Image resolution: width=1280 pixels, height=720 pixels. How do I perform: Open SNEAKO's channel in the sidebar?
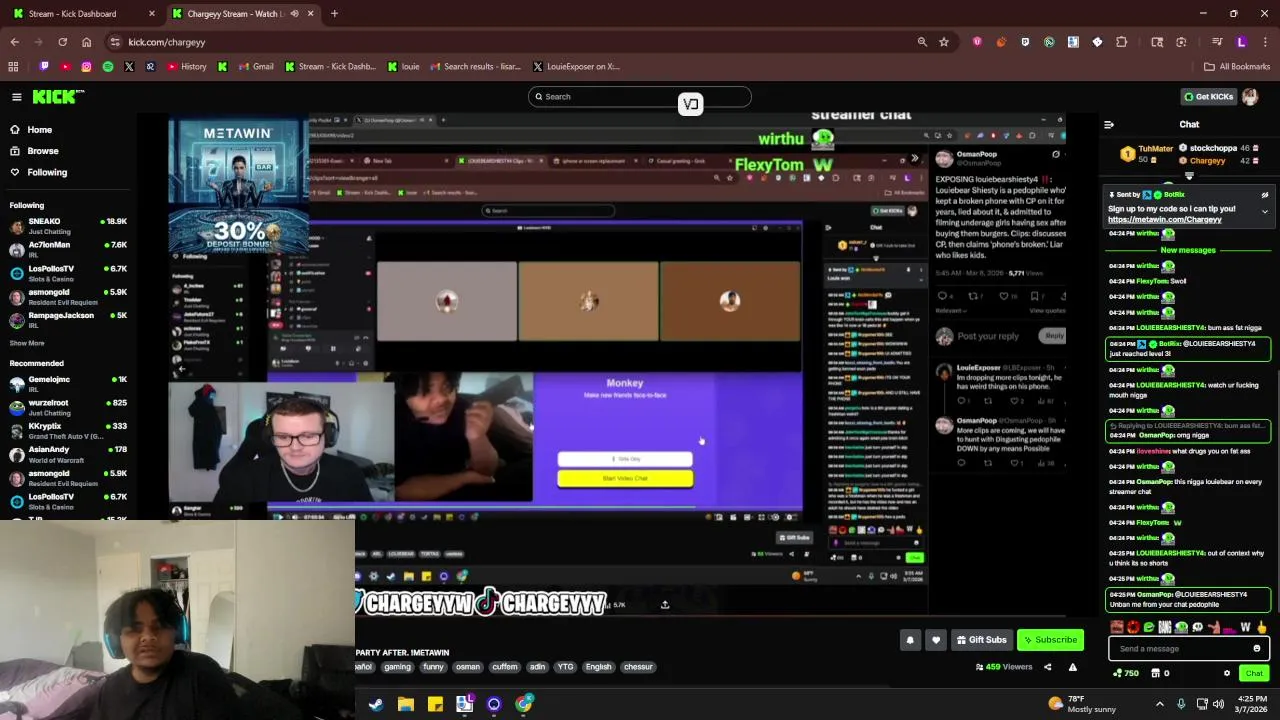click(68, 226)
